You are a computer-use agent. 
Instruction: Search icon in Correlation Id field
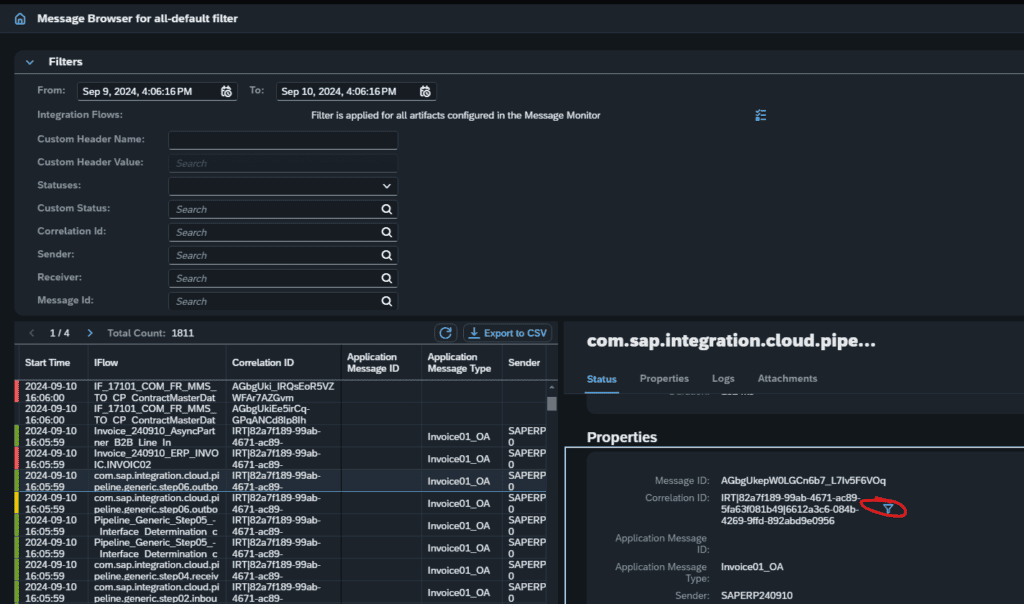click(387, 232)
